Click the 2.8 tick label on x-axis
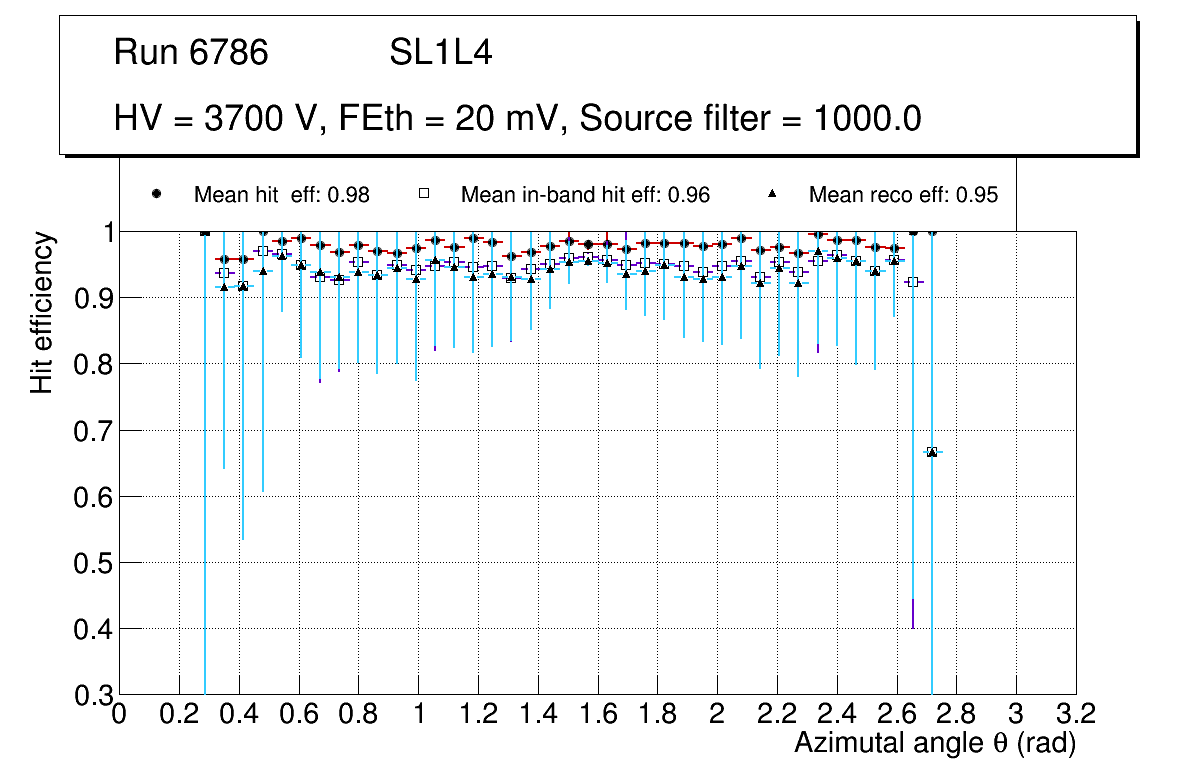The width and height of the screenshot is (1196, 772). [956, 714]
